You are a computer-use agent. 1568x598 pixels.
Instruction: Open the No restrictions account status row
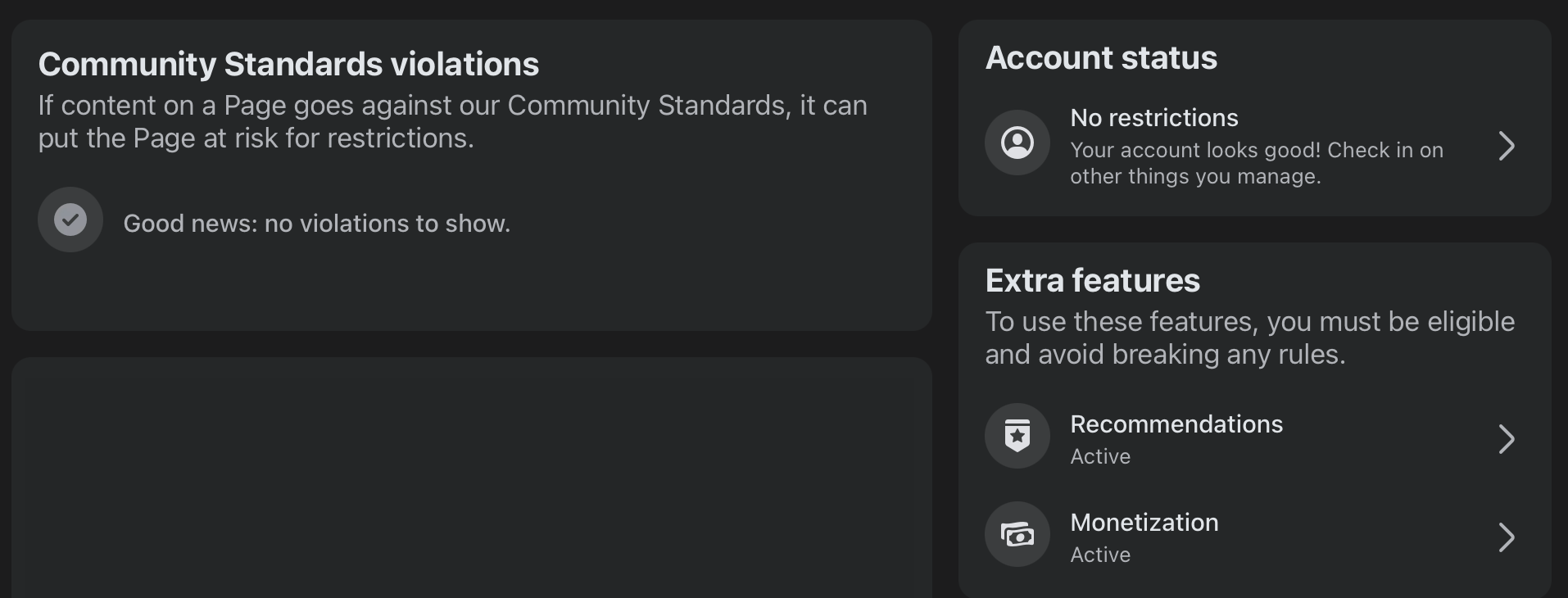1254,146
